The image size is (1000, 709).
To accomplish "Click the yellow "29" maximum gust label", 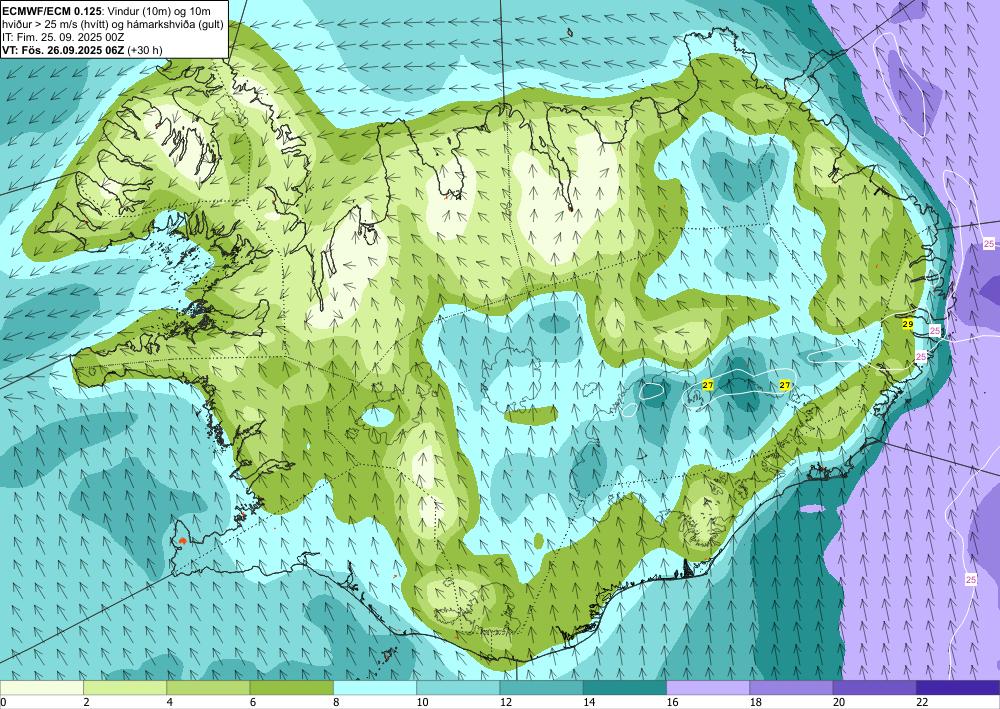I will pyautogui.click(x=908, y=325).
